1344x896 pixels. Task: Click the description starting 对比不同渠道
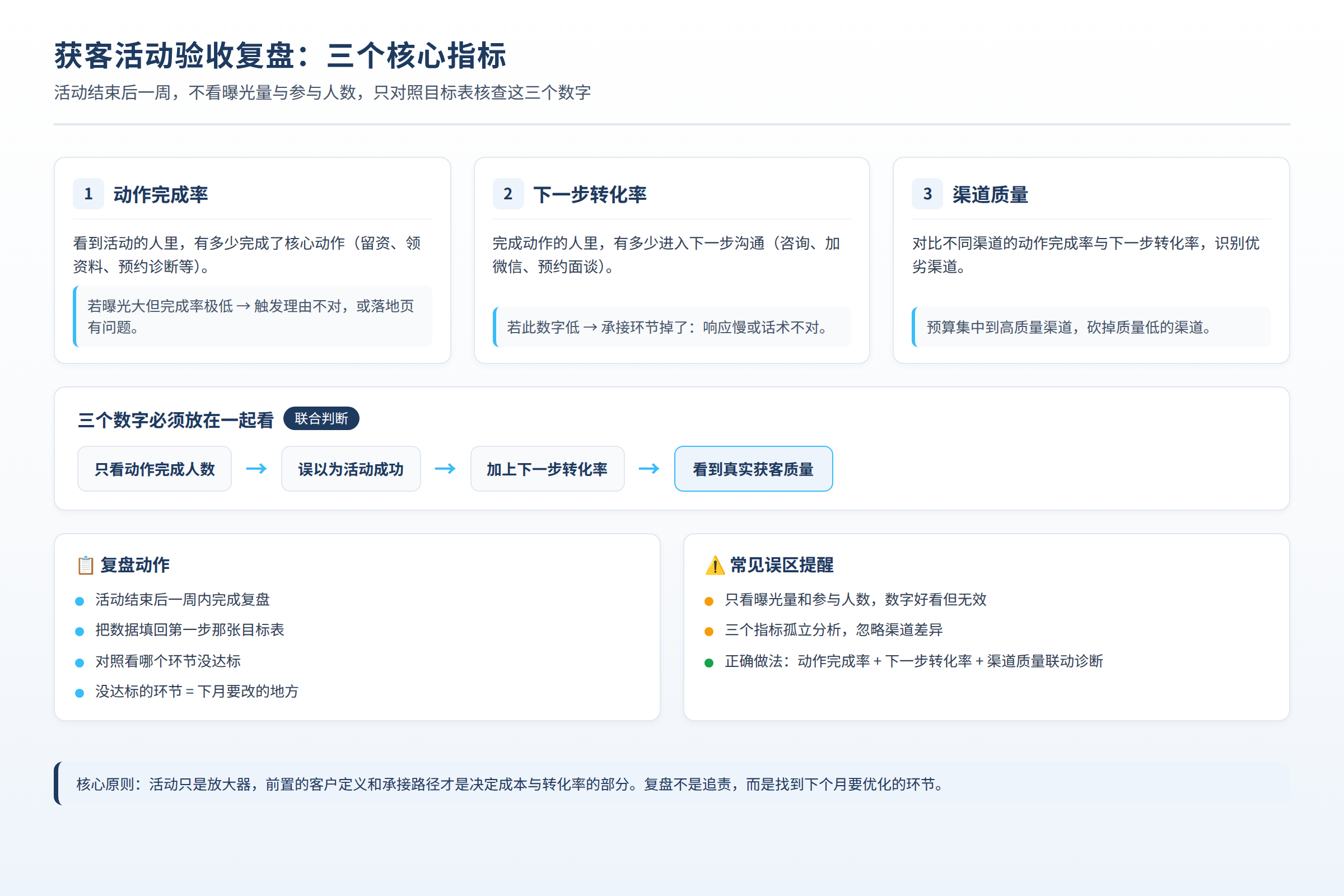pyautogui.click(x=1086, y=255)
